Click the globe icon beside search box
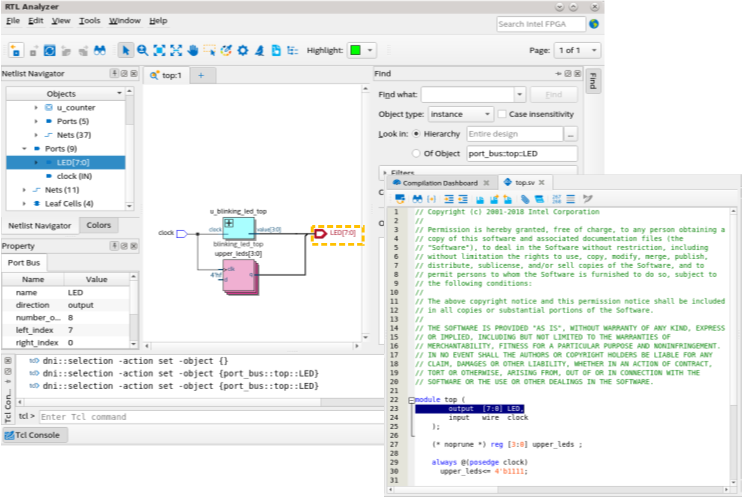The width and height of the screenshot is (742, 497). coord(594,24)
